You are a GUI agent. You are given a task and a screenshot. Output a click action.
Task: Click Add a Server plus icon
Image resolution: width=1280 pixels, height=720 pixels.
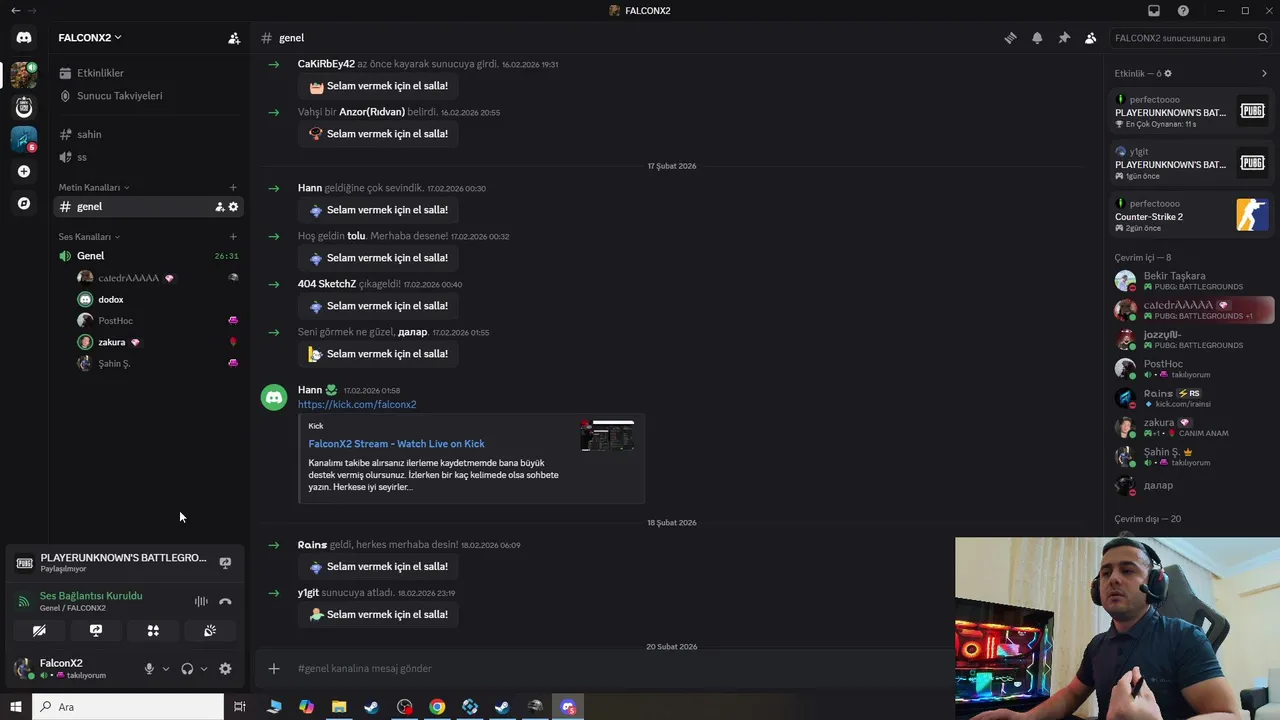click(x=24, y=171)
